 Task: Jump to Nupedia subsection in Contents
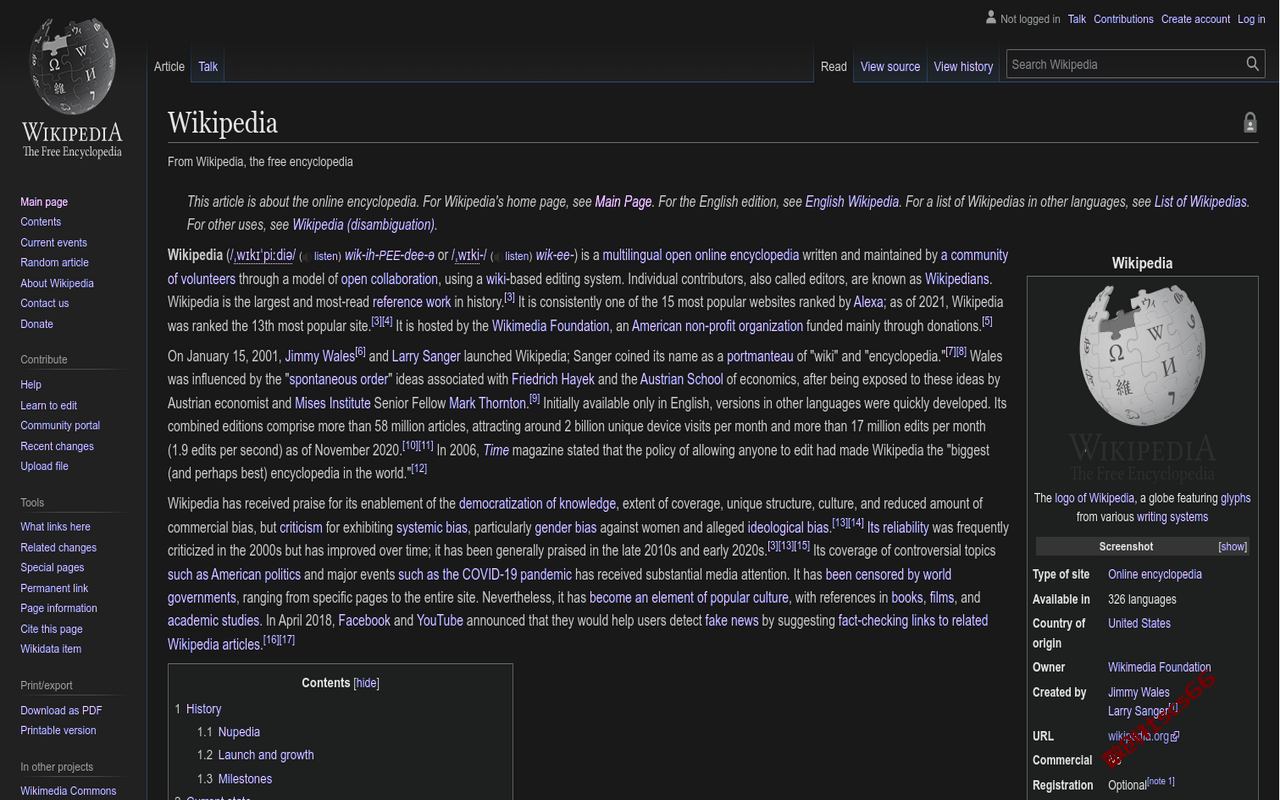(x=239, y=732)
